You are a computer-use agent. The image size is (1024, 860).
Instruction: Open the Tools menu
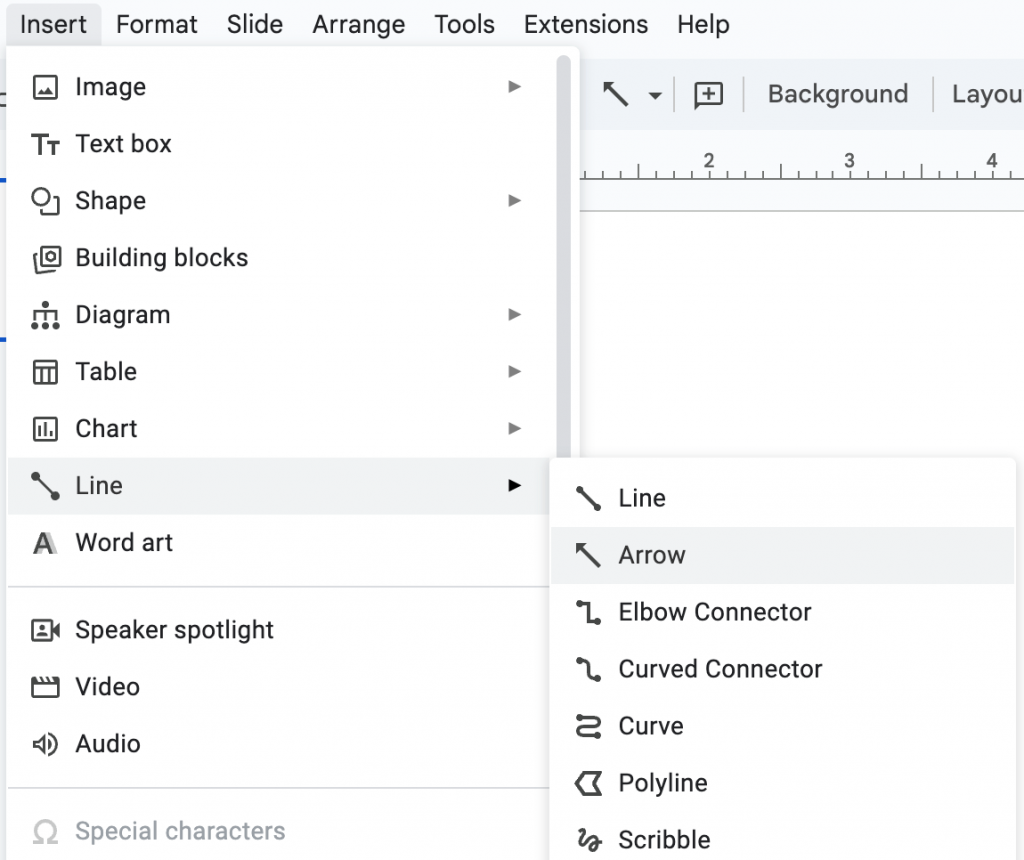click(464, 24)
